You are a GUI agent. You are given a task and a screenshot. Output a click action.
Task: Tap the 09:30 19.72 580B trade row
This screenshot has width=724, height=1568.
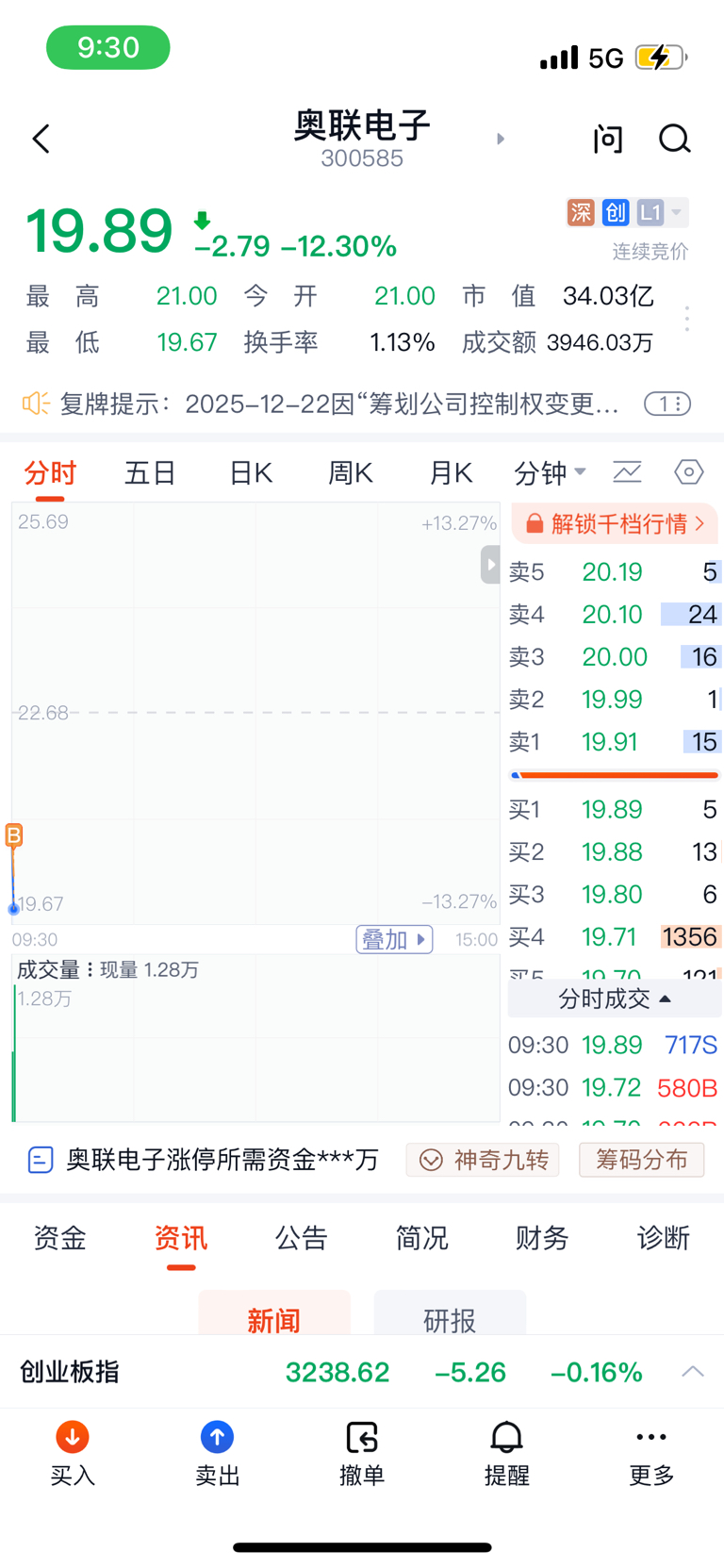pos(615,1087)
